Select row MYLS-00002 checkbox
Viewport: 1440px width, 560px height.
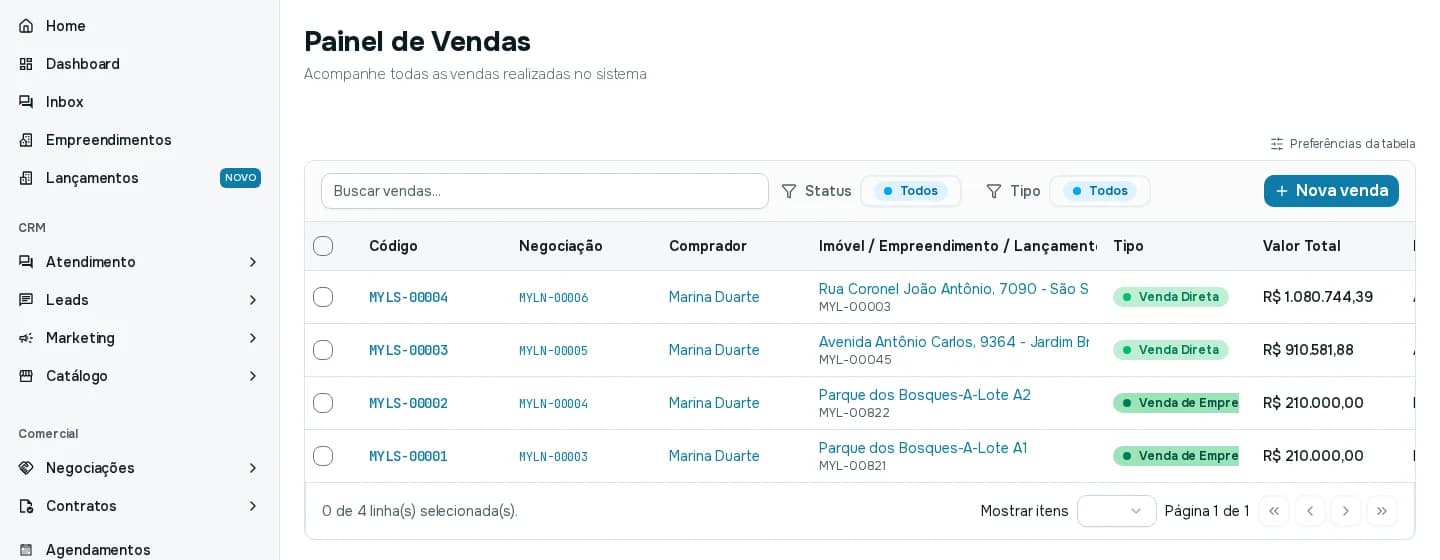[x=323, y=403]
